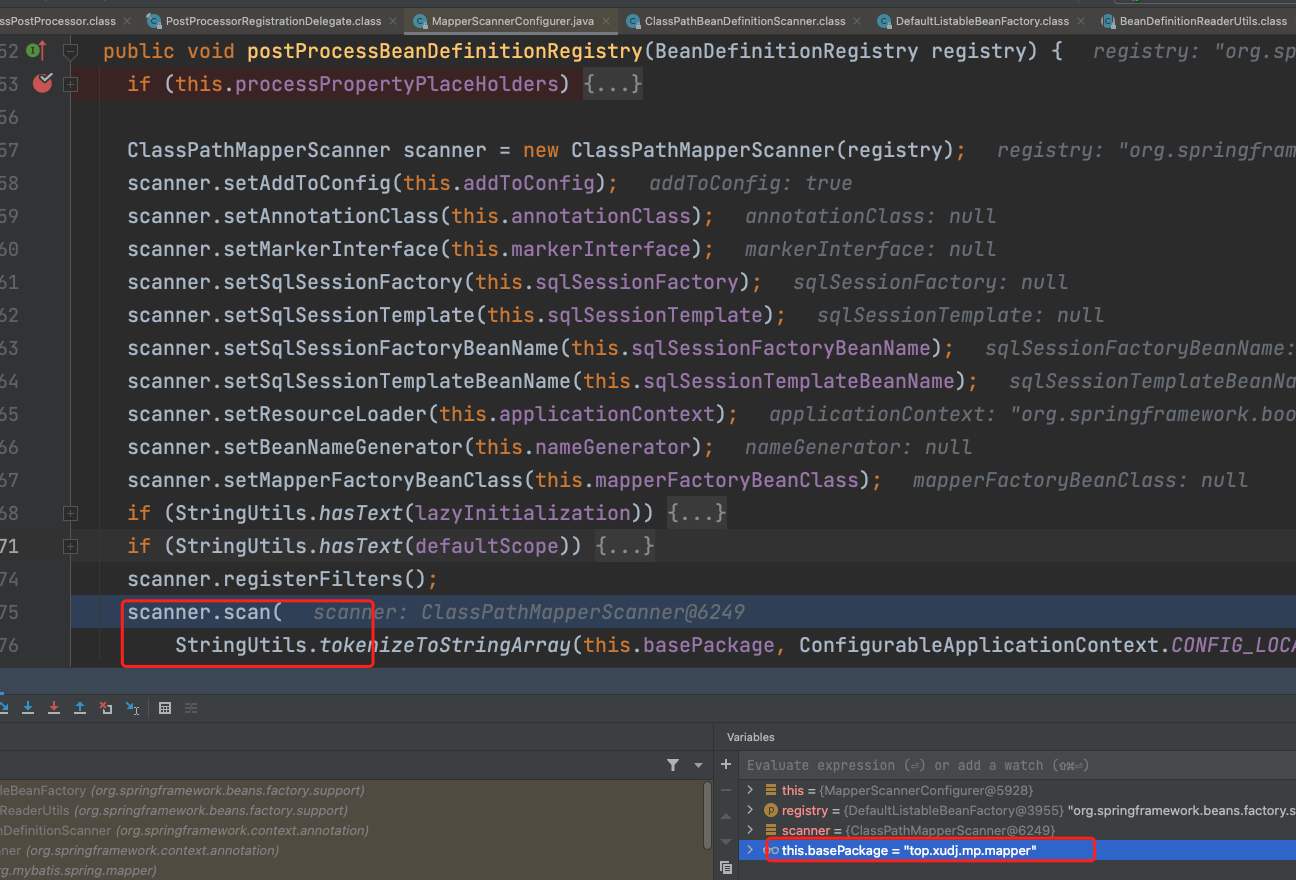Expand the registry DefaultListableBeanFactory variable node
This screenshot has height=880, width=1296.
[750, 810]
